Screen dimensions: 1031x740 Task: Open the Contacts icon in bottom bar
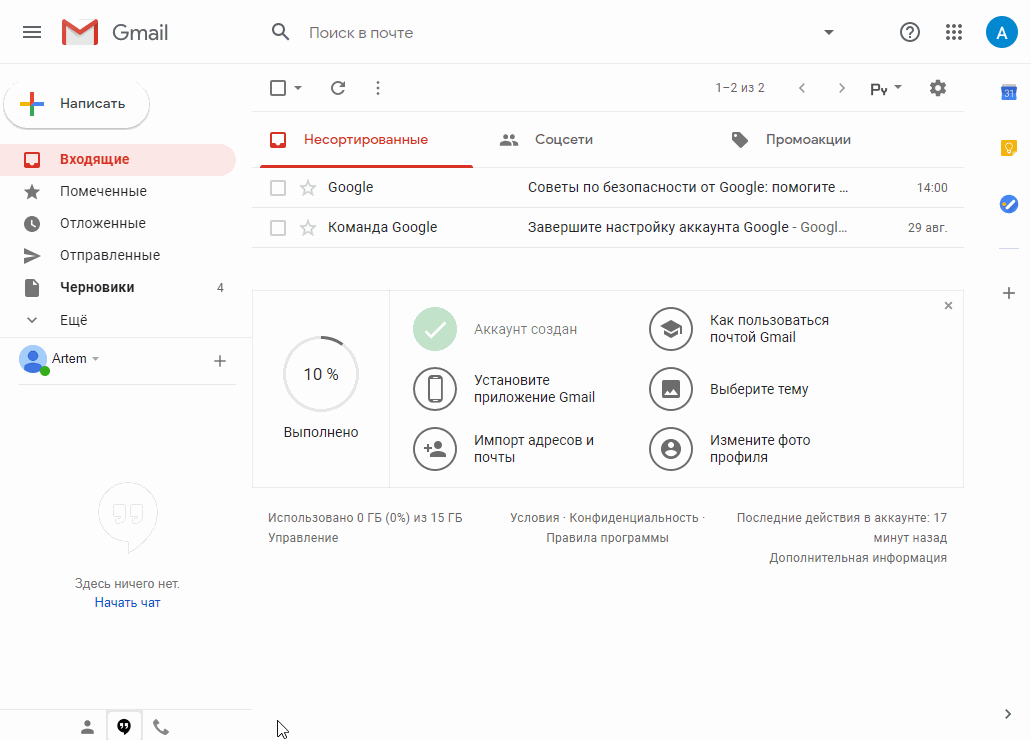(87, 727)
